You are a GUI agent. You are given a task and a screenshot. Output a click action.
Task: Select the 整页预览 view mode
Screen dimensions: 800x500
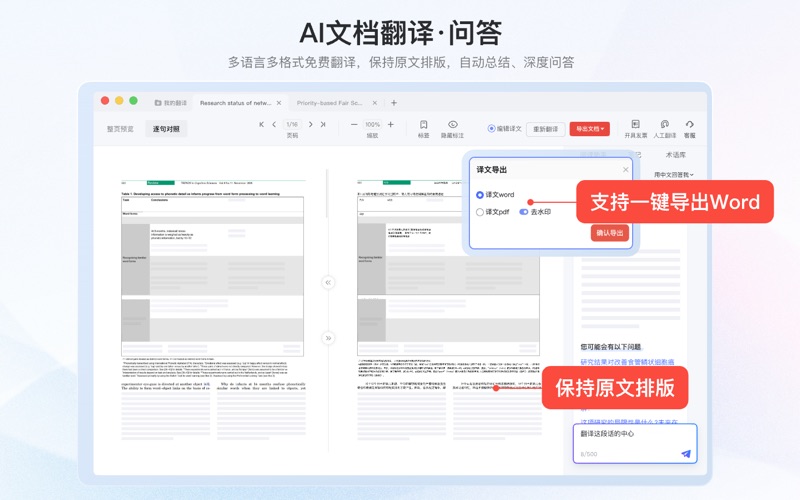(x=120, y=129)
